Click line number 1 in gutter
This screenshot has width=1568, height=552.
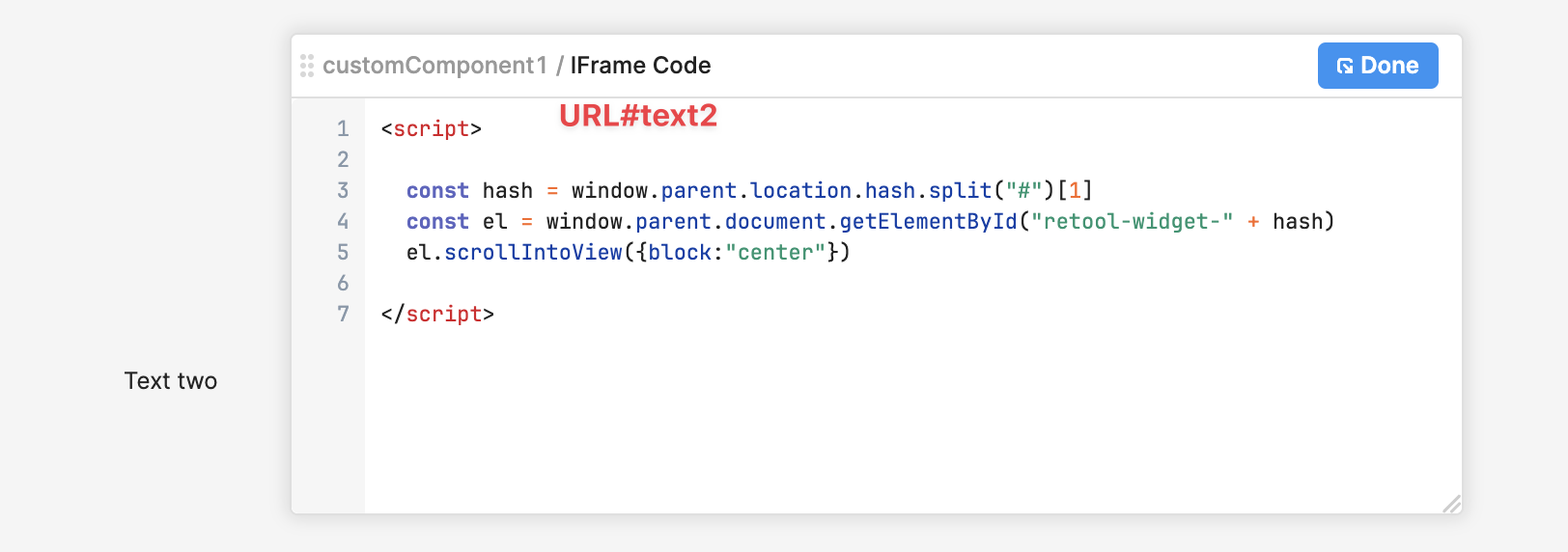tap(343, 129)
